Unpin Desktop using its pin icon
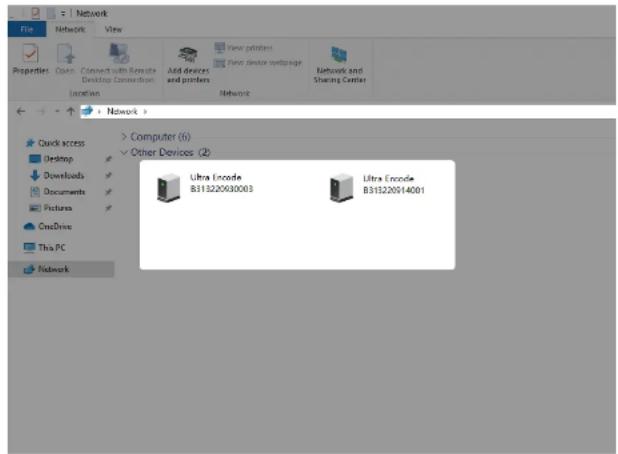Image resolution: width=618 pixels, height=454 pixels. [108, 159]
